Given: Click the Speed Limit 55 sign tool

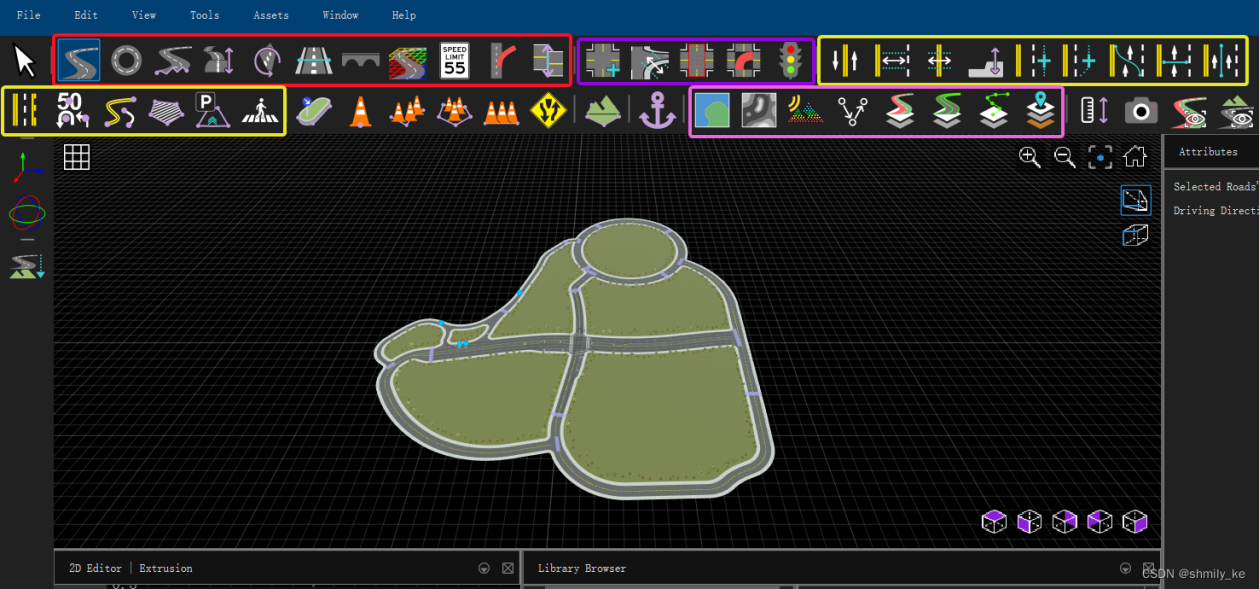Looking at the screenshot, I should click(455, 61).
